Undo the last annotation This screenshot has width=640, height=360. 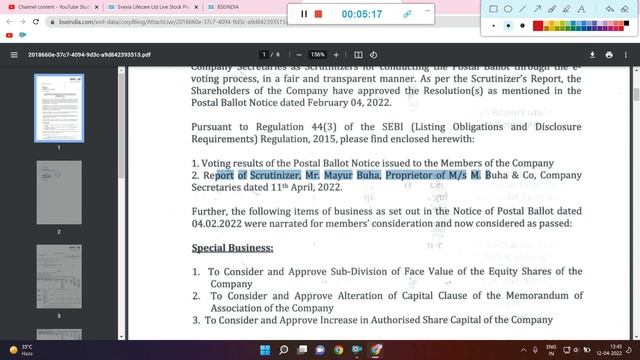tap(610, 9)
